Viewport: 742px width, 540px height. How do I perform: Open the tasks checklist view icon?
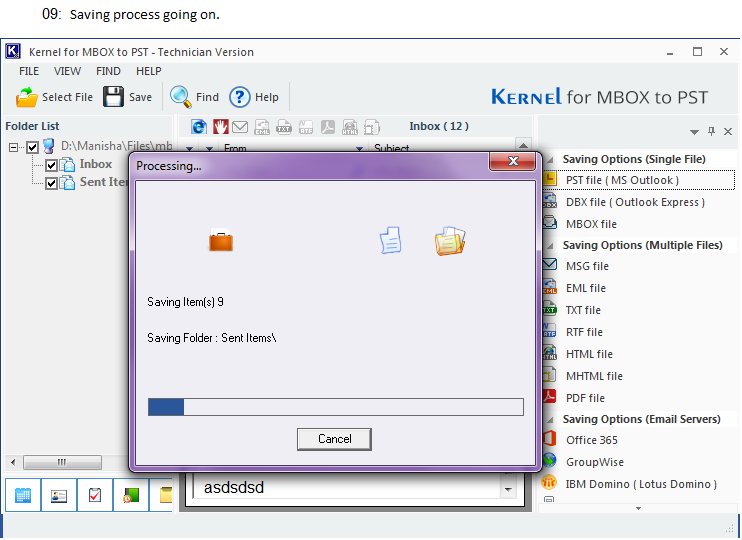coord(95,496)
